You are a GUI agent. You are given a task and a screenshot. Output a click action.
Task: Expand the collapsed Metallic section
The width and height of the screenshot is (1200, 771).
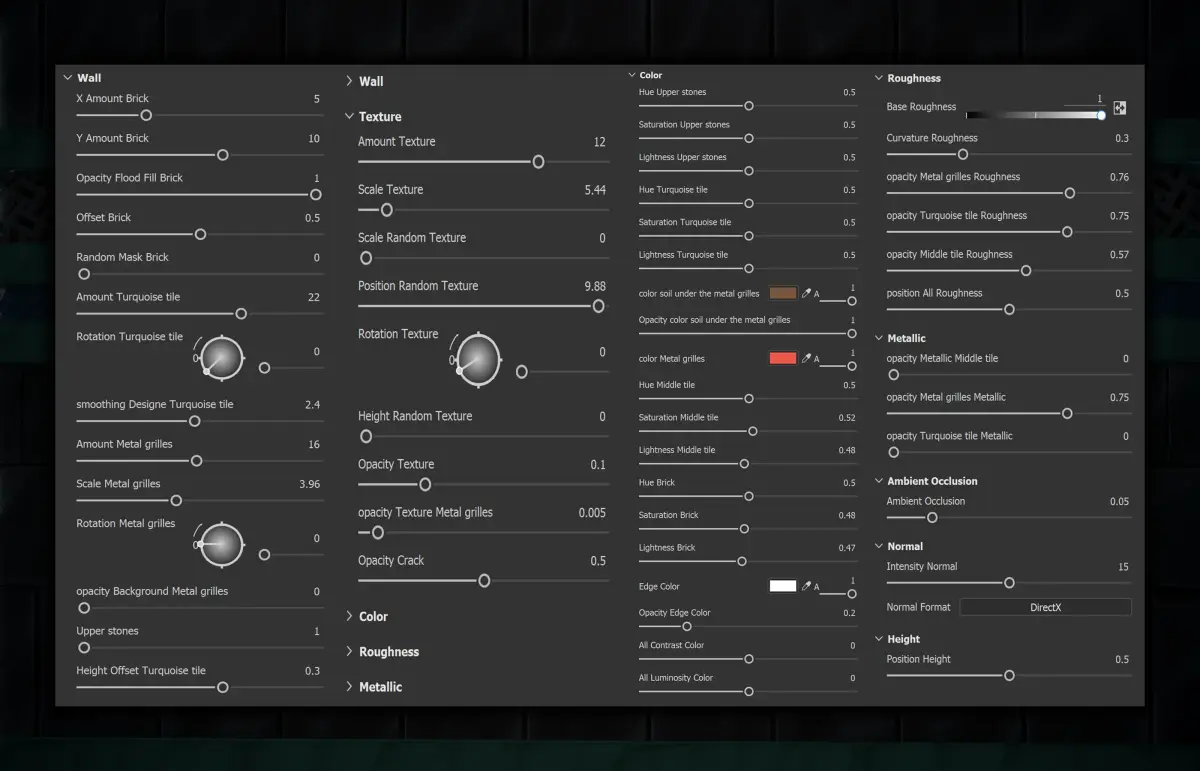pos(349,687)
